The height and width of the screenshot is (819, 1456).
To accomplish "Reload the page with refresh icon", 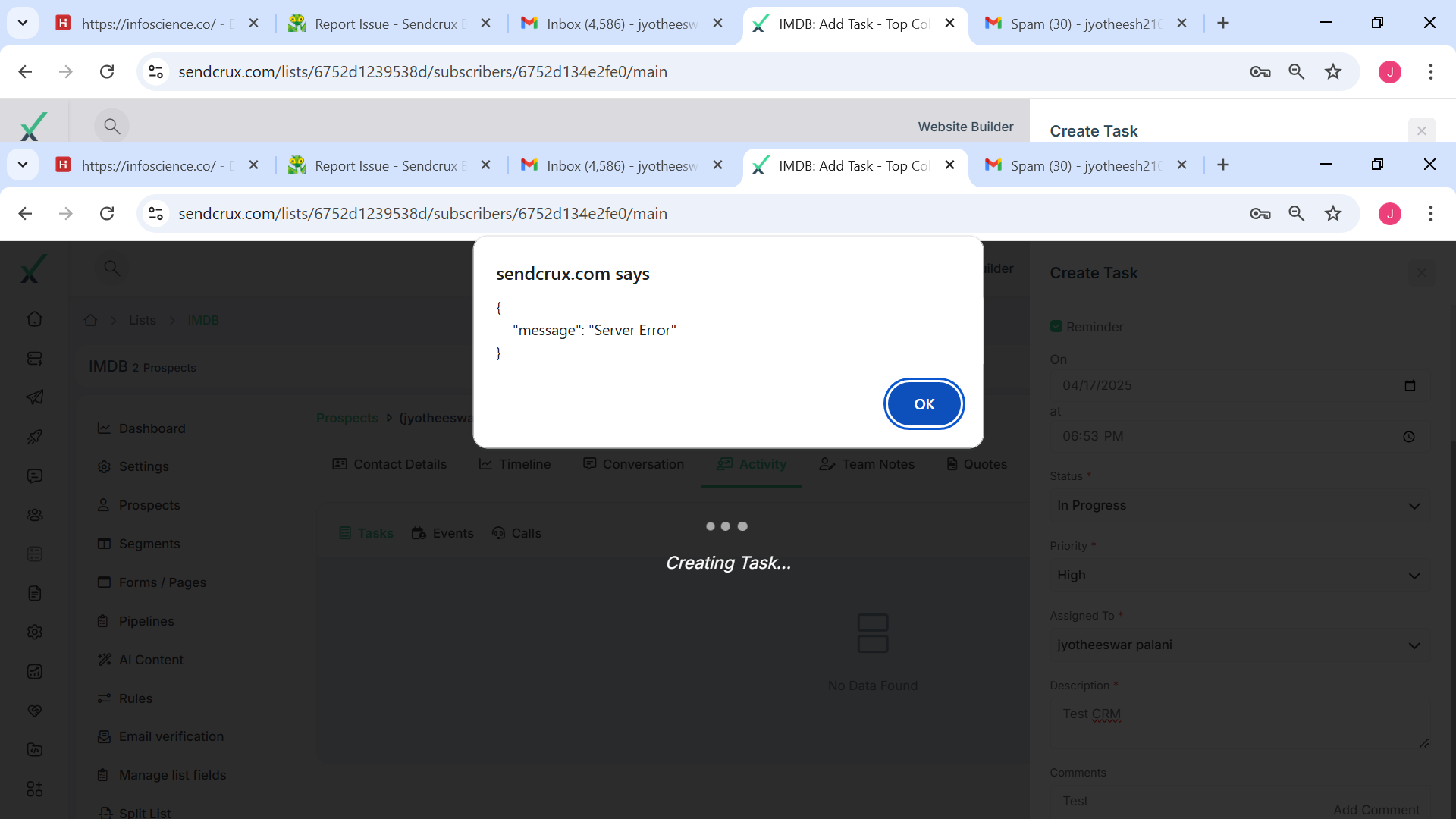I will click(x=107, y=214).
